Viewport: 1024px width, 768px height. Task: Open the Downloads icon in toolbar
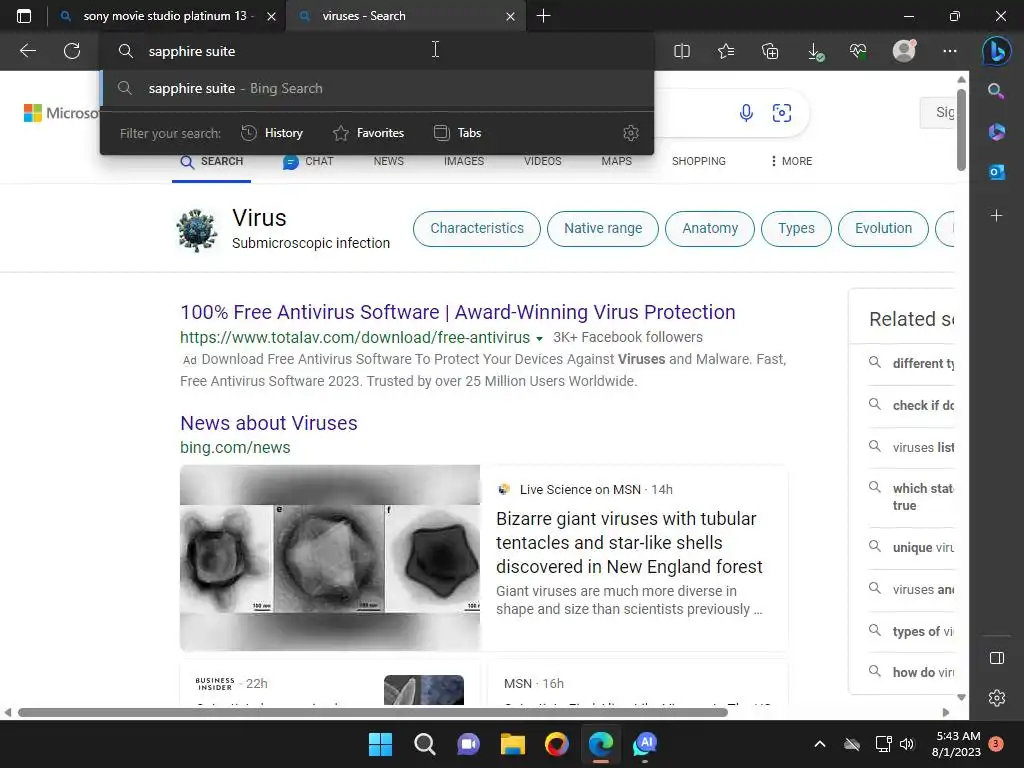815,52
